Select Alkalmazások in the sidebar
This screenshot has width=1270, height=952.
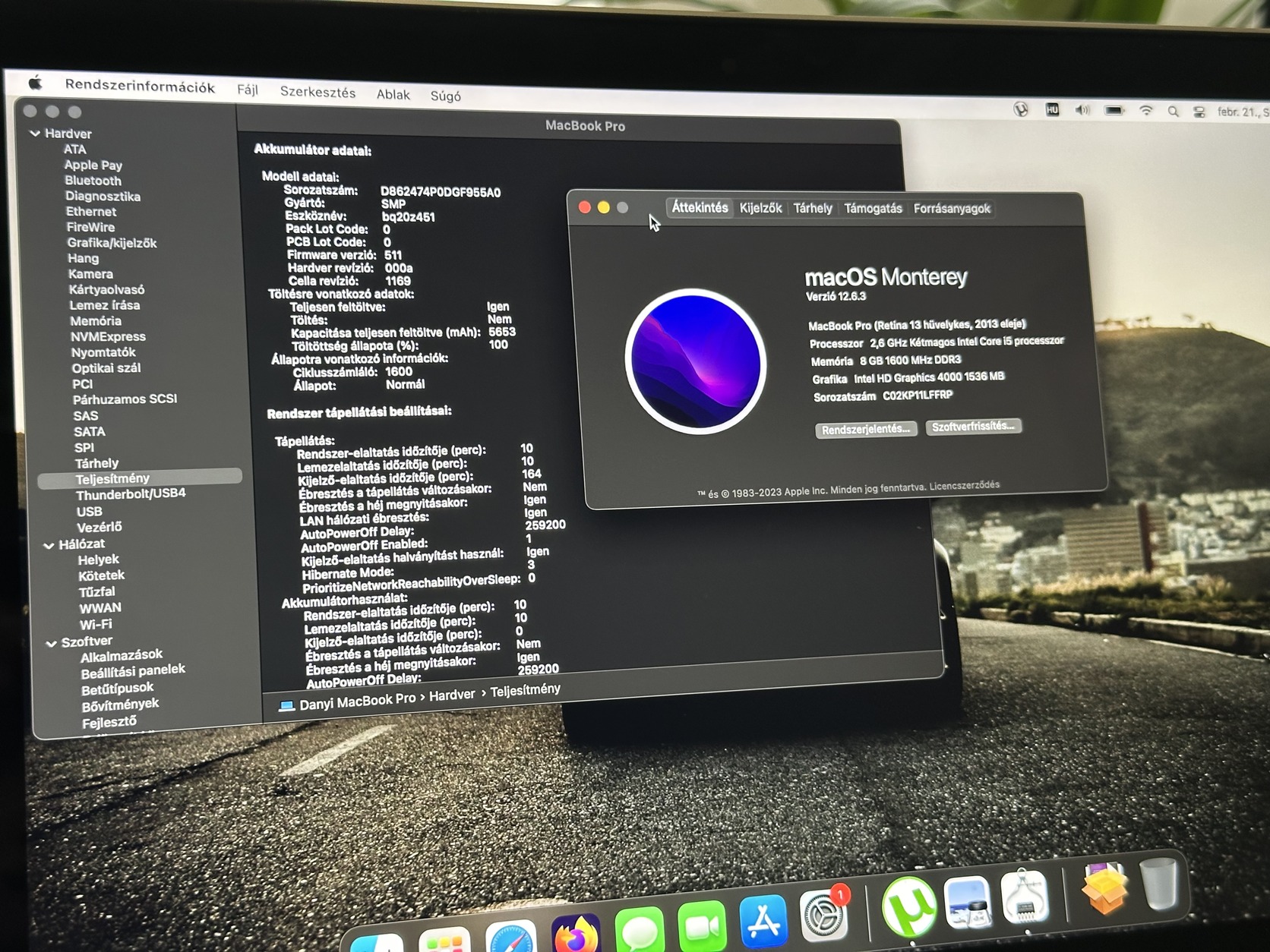tap(122, 656)
